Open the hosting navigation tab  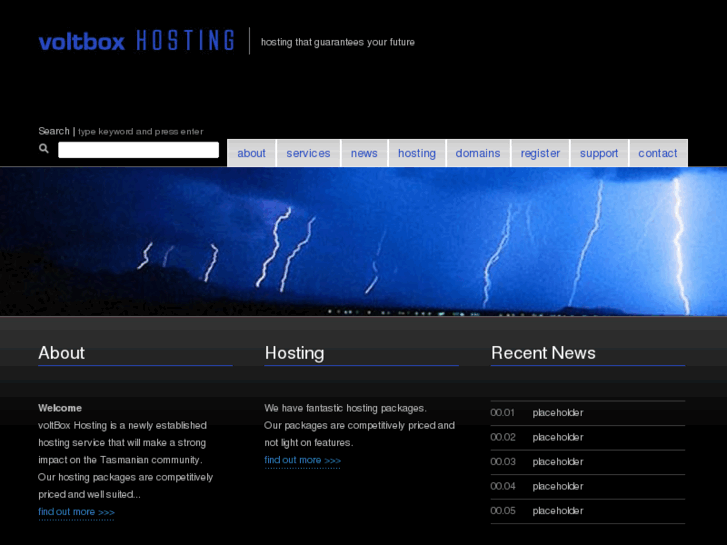[417, 153]
